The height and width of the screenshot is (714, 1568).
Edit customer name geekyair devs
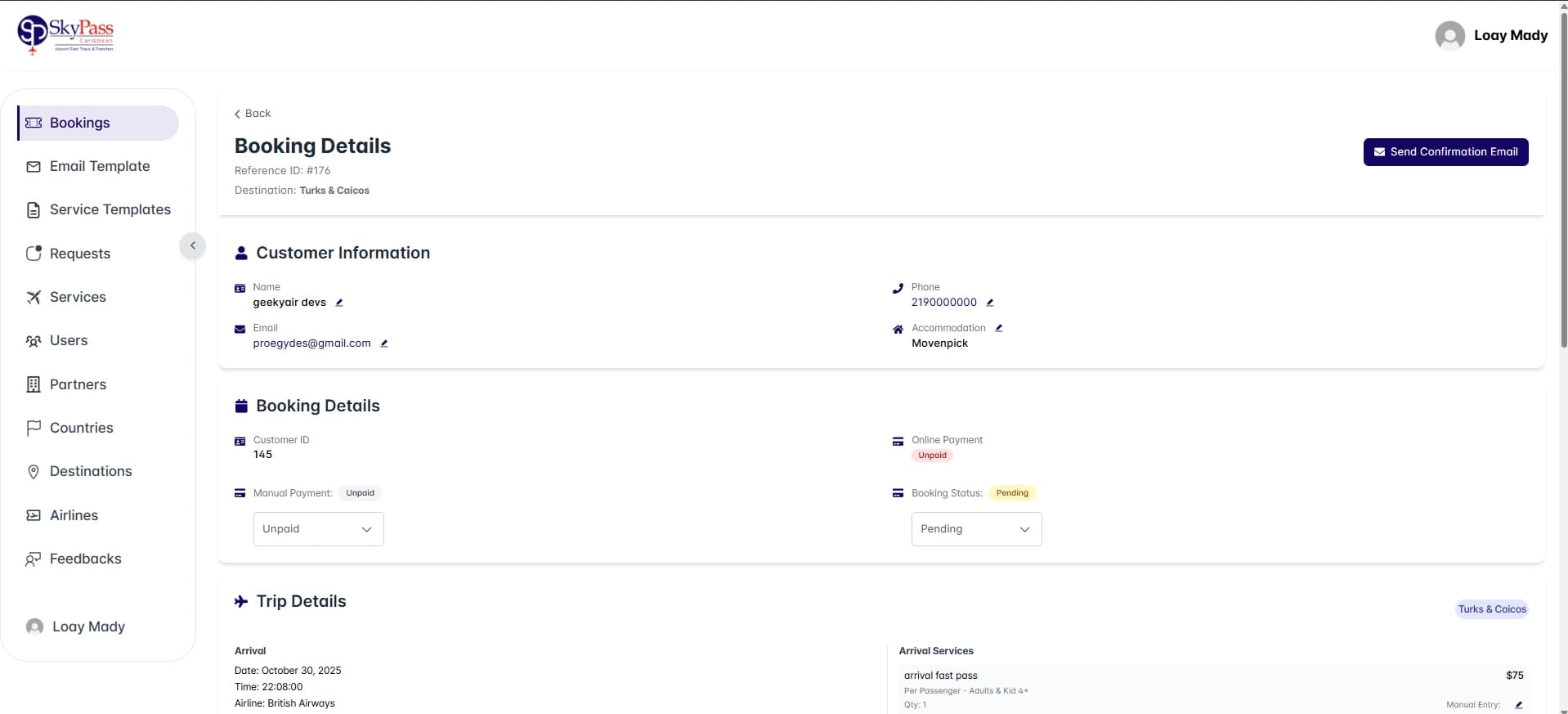point(339,303)
